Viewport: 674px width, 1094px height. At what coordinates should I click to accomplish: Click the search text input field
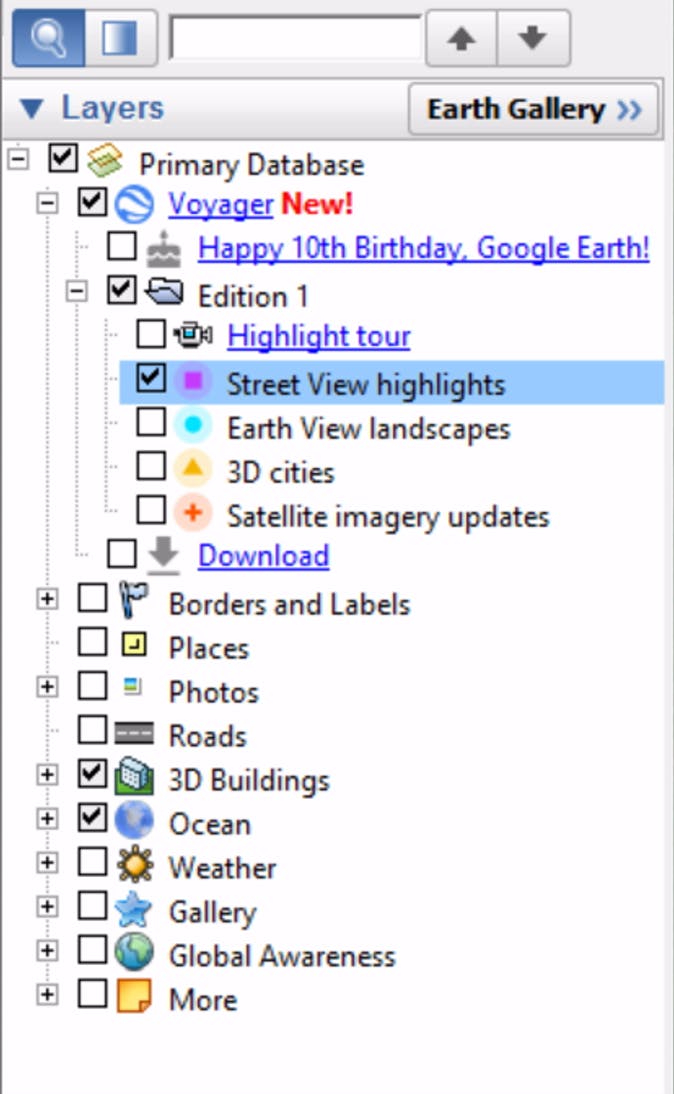point(296,39)
